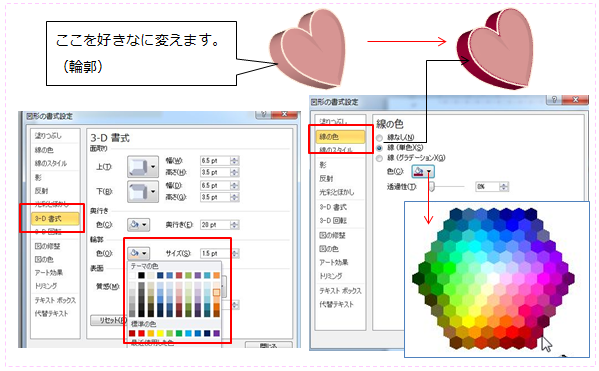Viewport: 599px width, 371px height.
Task: Select left pink heart shape
Action: click(308, 49)
